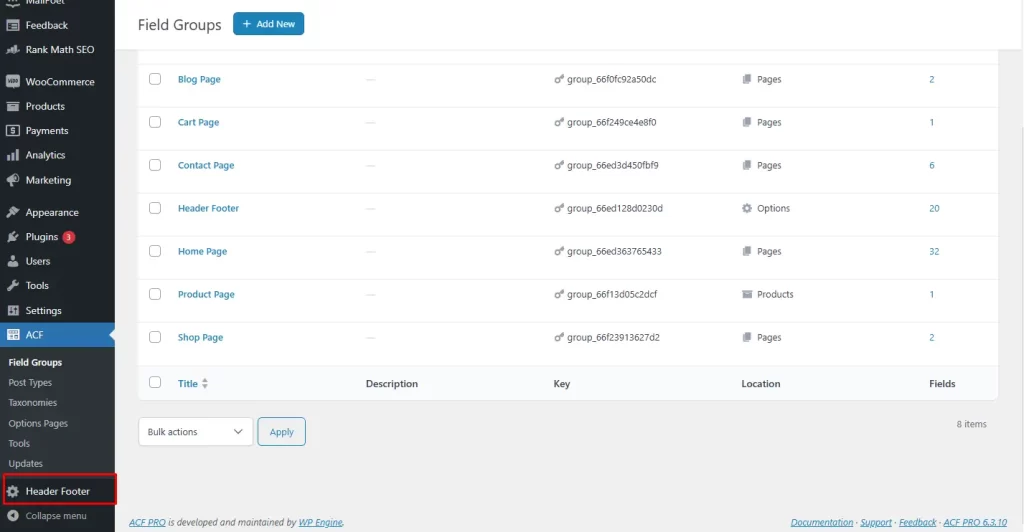This screenshot has width=1024, height=532.
Task: Click the Plugins update count badge
Action: [69, 237]
